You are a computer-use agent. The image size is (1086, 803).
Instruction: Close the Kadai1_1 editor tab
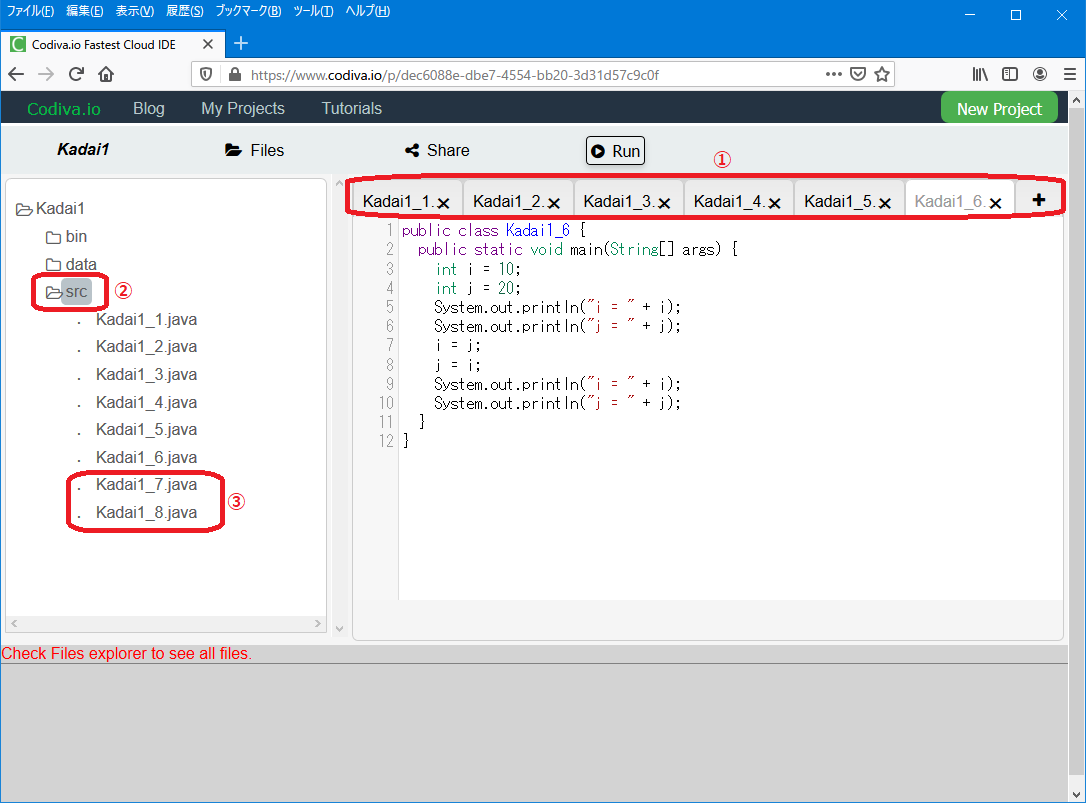(444, 203)
